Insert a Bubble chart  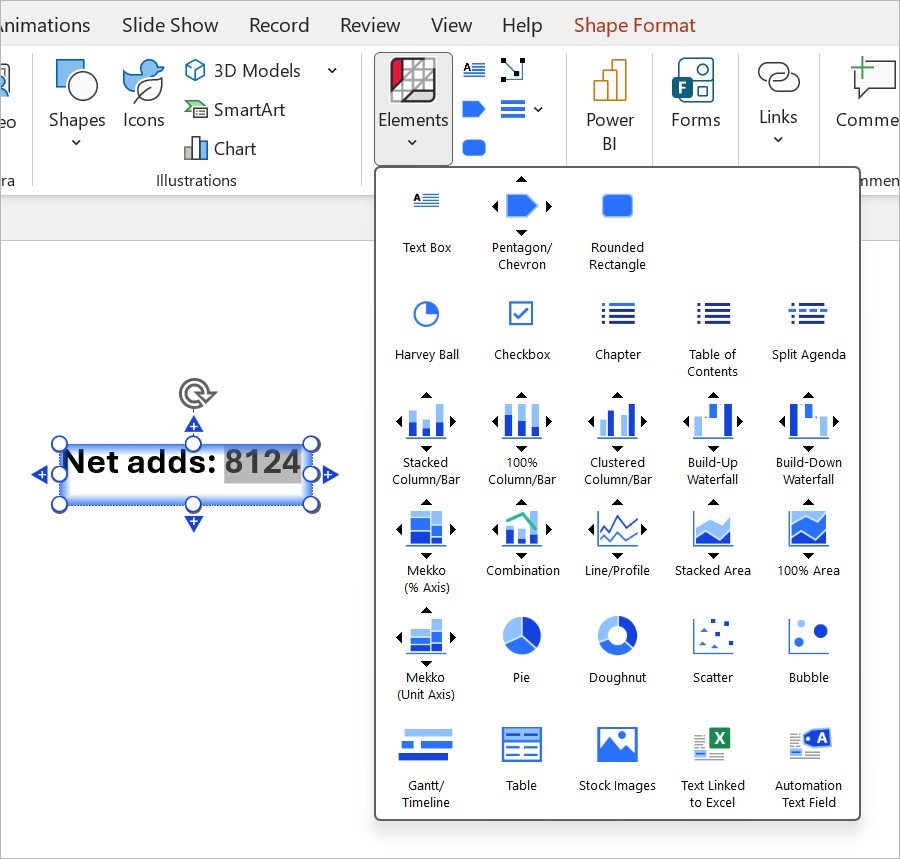pos(808,650)
